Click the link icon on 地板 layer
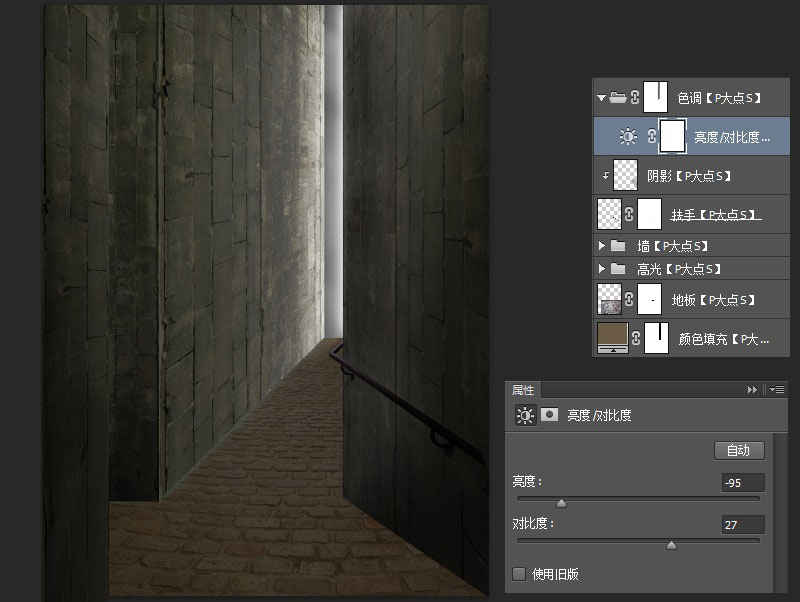The height and width of the screenshot is (602, 800). (629, 299)
